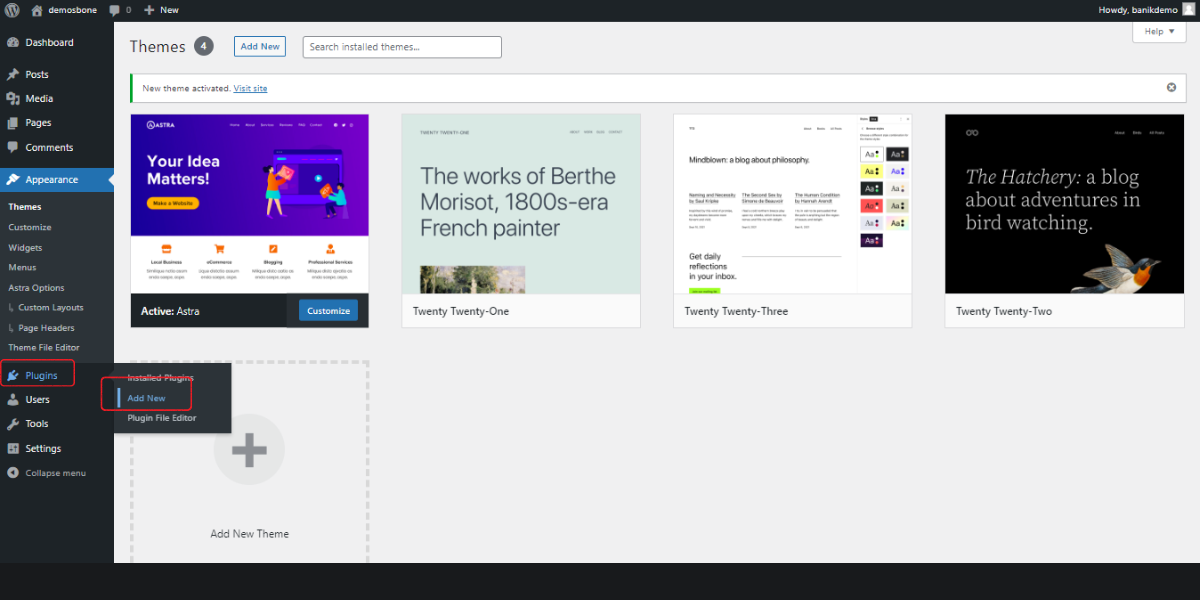The image size is (1200, 600).
Task: Open the Astra theme screenshot
Action: [x=250, y=204]
